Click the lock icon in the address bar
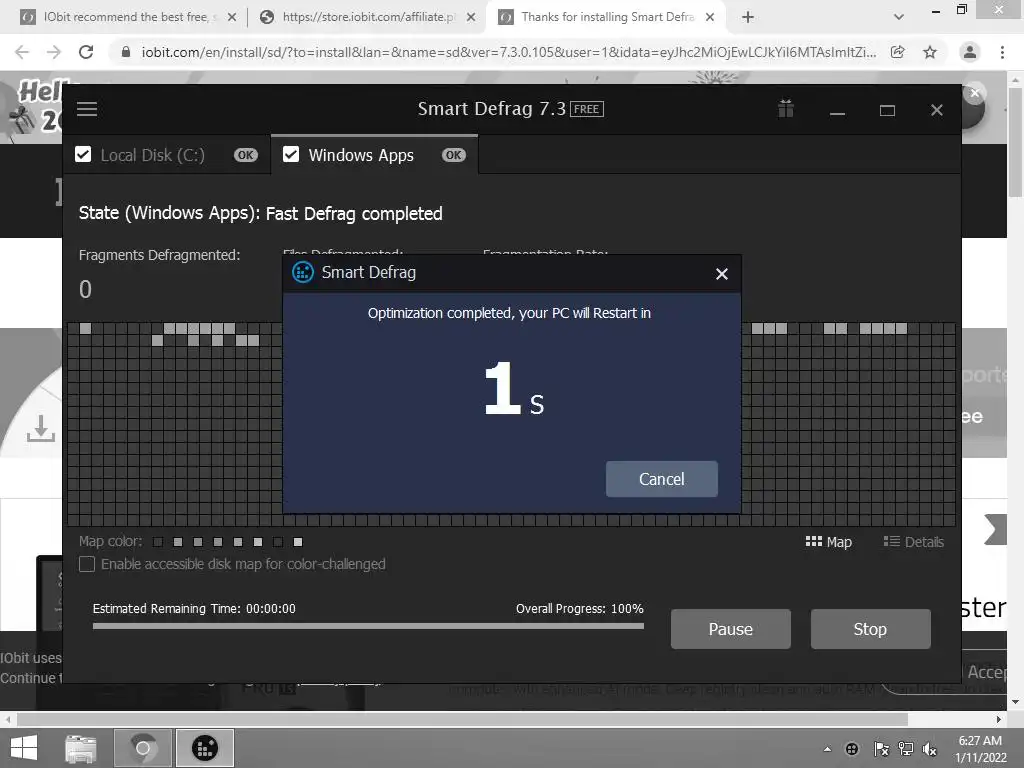Image resolution: width=1024 pixels, height=768 pixels. point(126,52)
